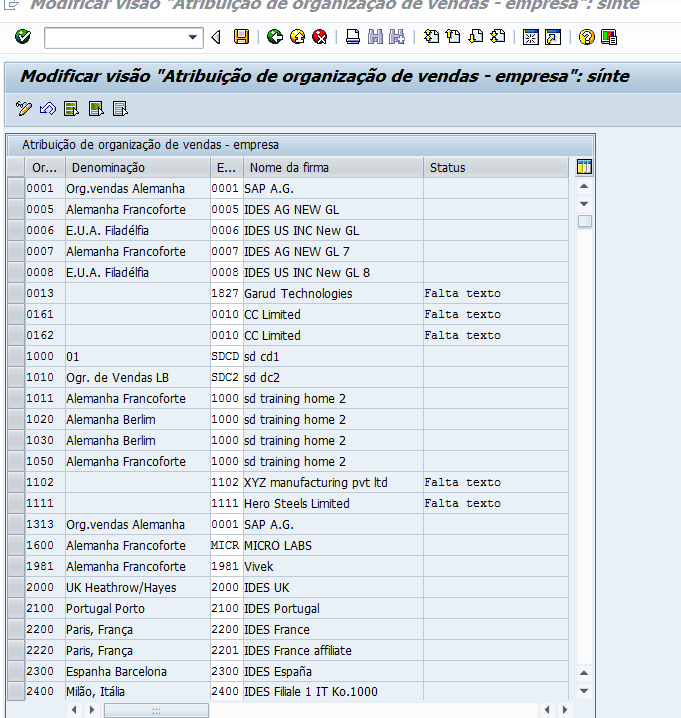Click right-pane horizontal scroll left arrow
Viewport: 681px width, 718px height.
[547, 710]
